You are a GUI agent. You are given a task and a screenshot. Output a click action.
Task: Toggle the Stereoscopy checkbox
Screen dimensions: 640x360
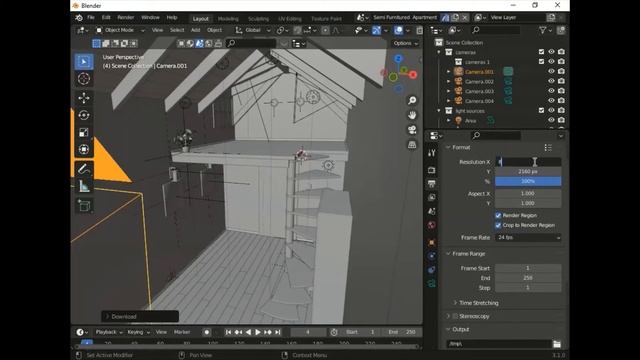(x=455, y=316)
